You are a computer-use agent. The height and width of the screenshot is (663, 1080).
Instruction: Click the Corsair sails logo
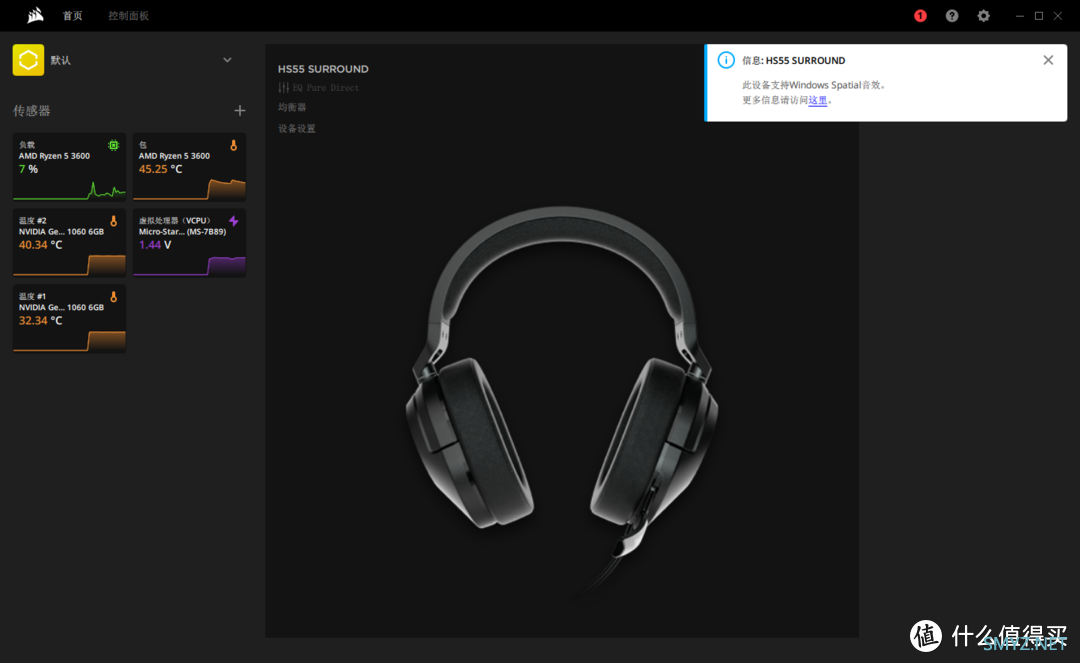click(35, 16)
